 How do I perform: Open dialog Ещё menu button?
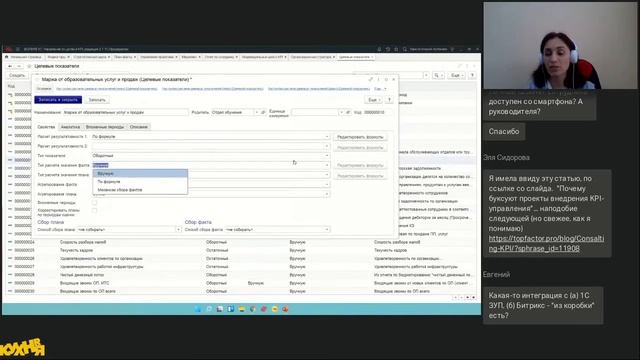coord(373,100)
